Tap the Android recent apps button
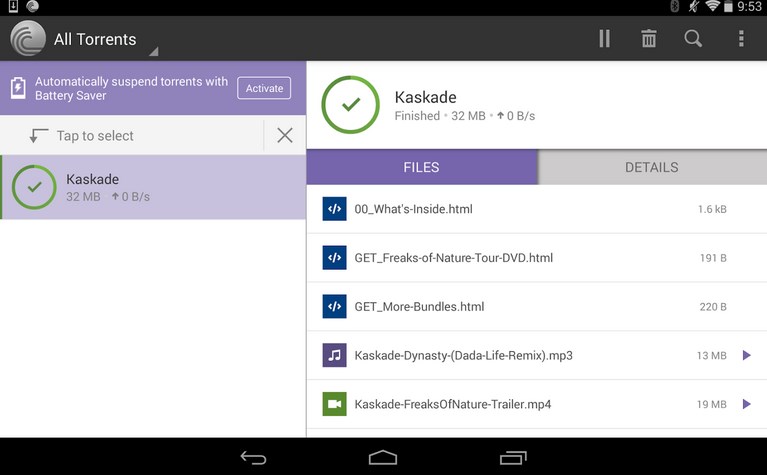The image size is (767, 475). 513,458
